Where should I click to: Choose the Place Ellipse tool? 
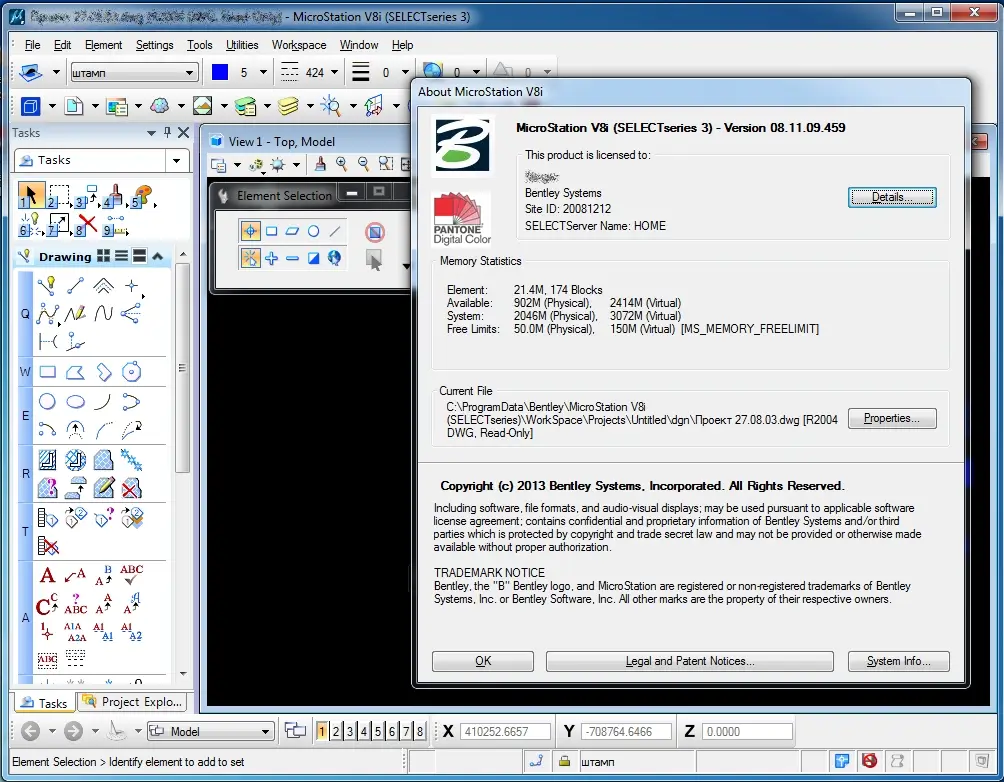coord(76,402)
